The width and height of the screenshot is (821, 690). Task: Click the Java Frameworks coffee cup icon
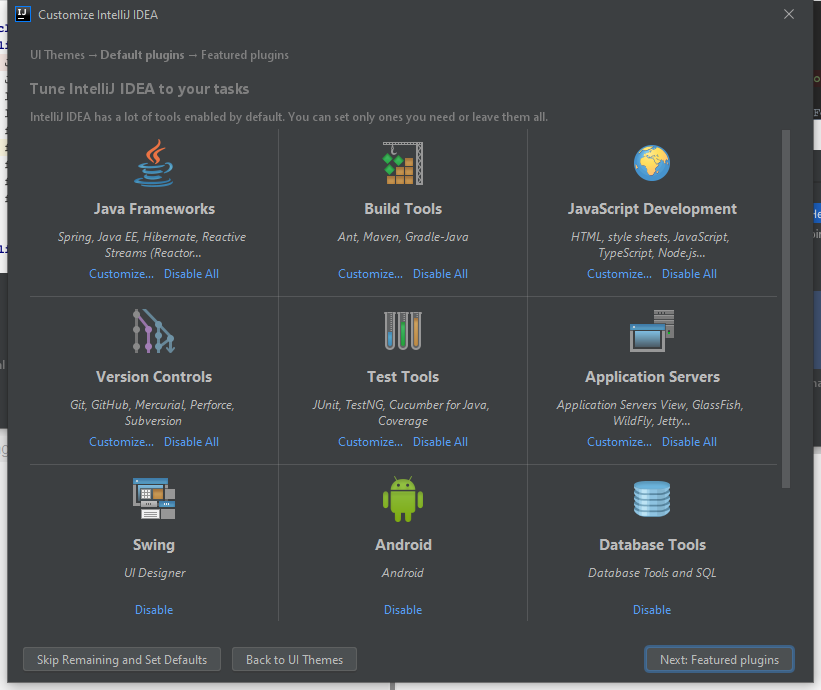click(154, 163)
